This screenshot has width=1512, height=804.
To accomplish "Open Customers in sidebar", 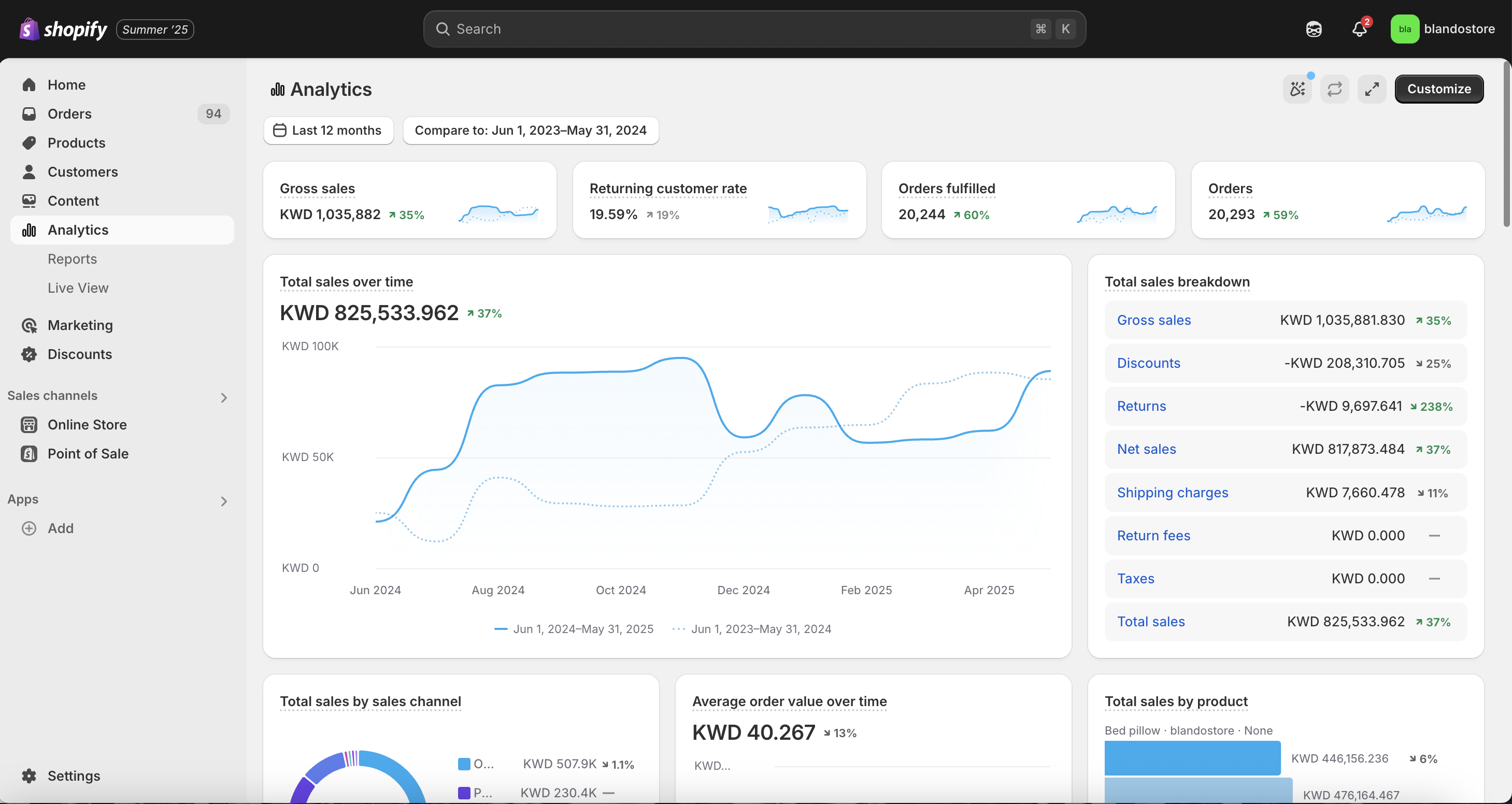I will [x=122, y=172].
